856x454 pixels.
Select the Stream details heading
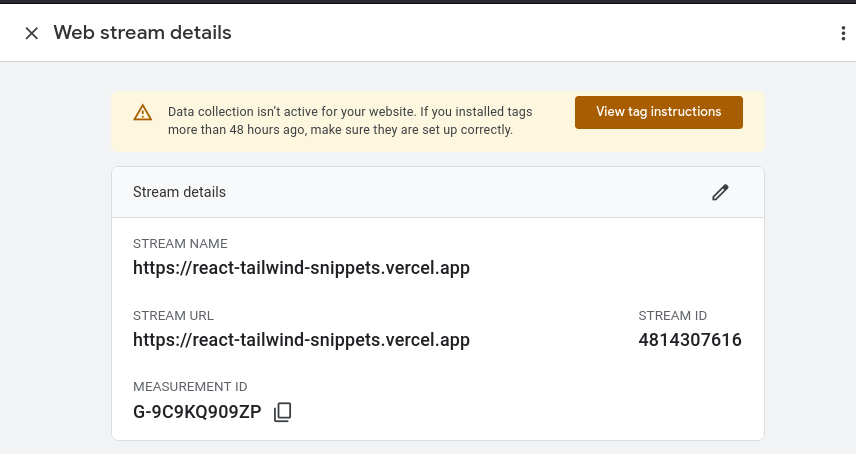point(180,192)
